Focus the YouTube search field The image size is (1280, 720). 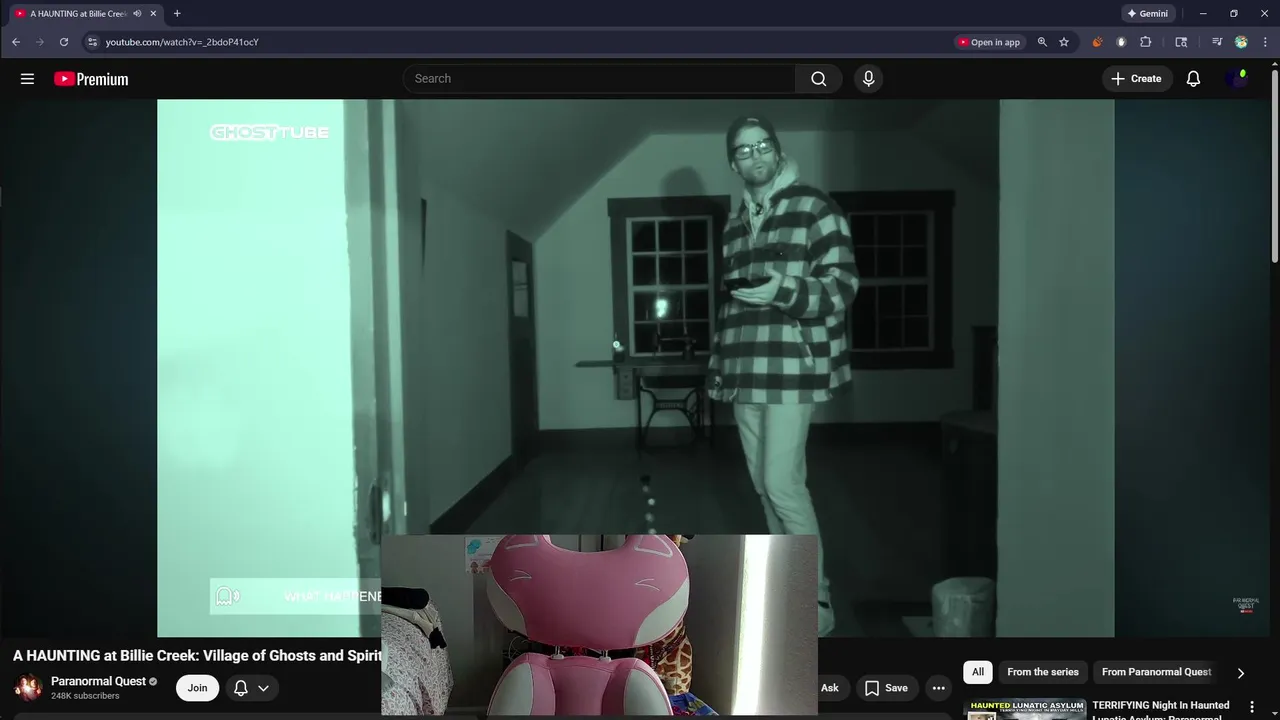point(599,79)
